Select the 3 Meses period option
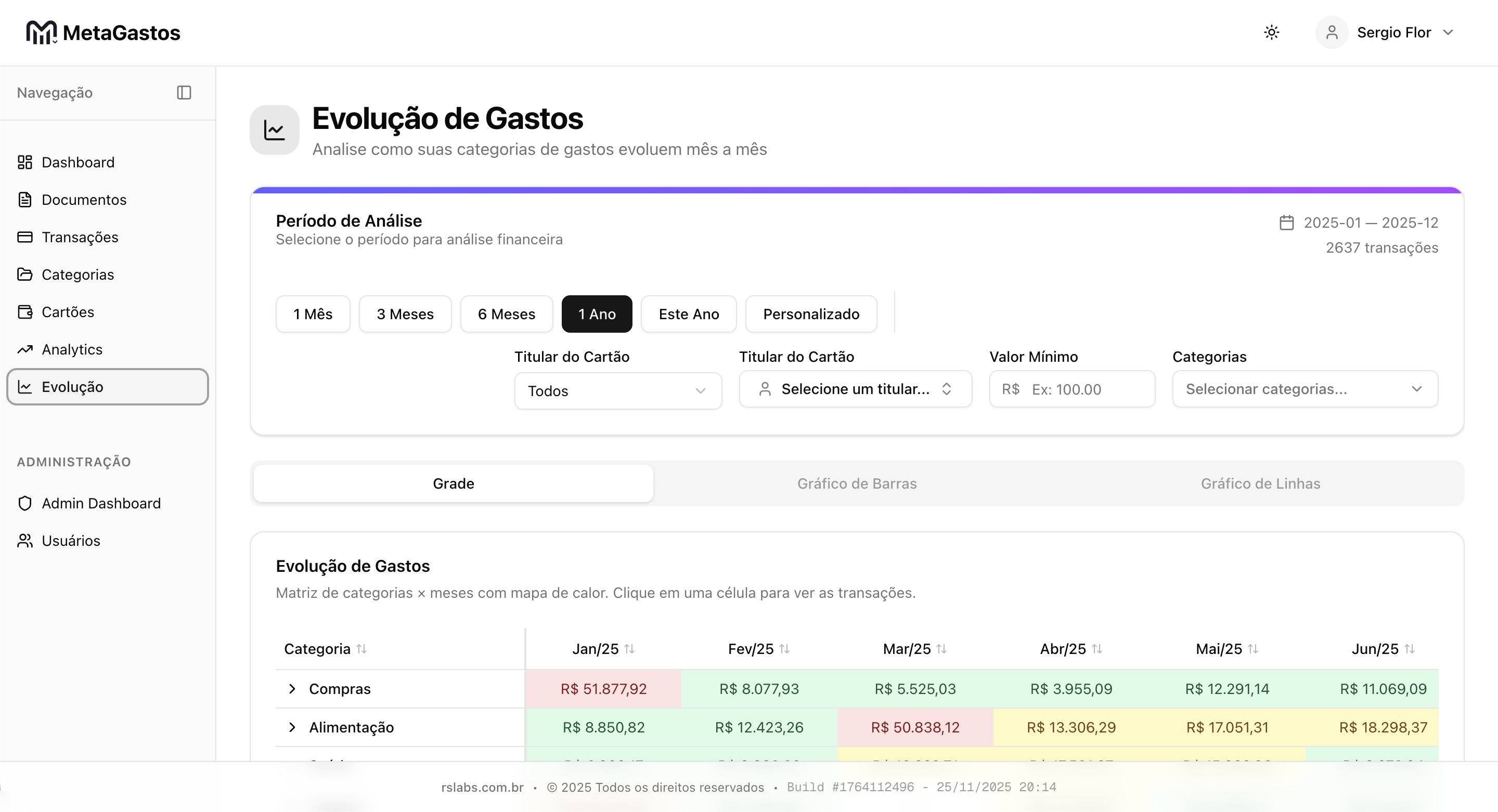The image size is (1498, 812). pos(405,315)
